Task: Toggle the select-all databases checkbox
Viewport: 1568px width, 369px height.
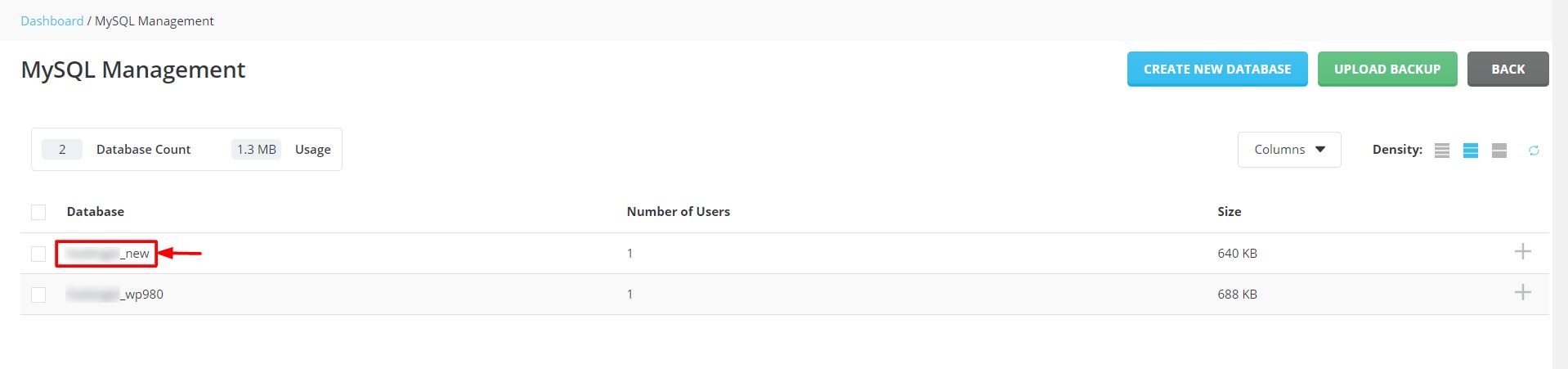Action: 38,212
